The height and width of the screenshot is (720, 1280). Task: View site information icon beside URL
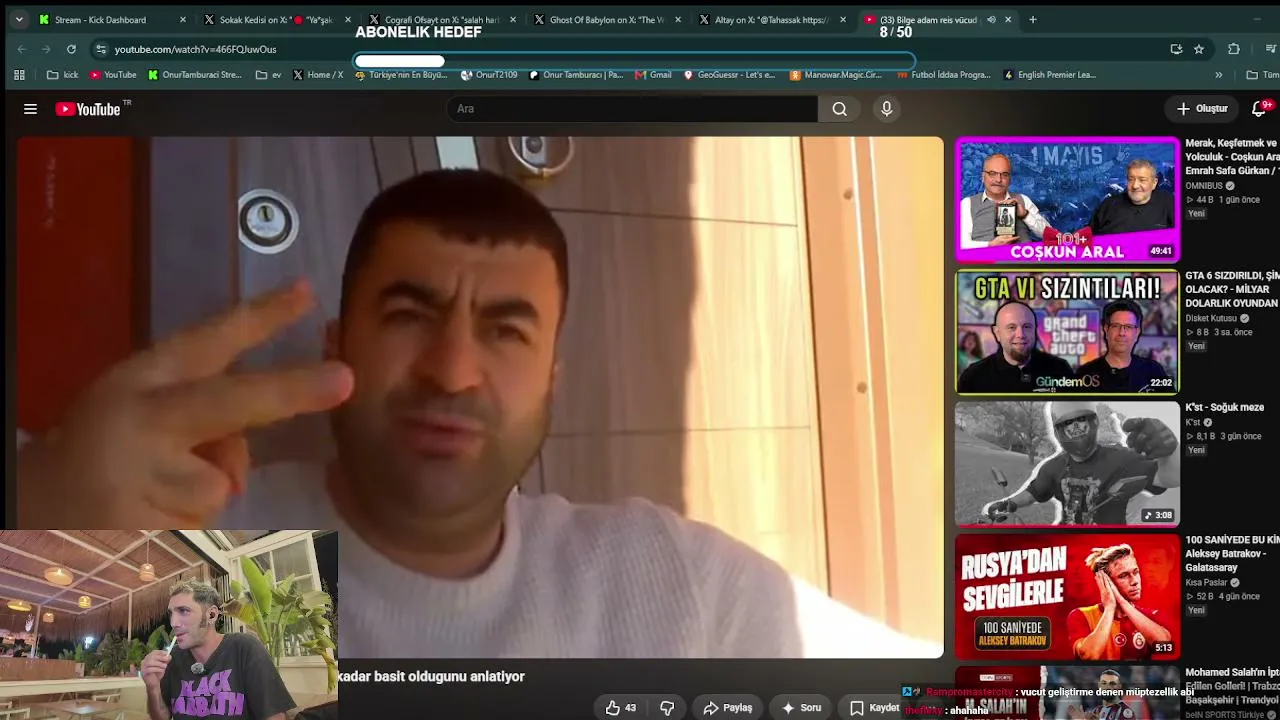101,49
